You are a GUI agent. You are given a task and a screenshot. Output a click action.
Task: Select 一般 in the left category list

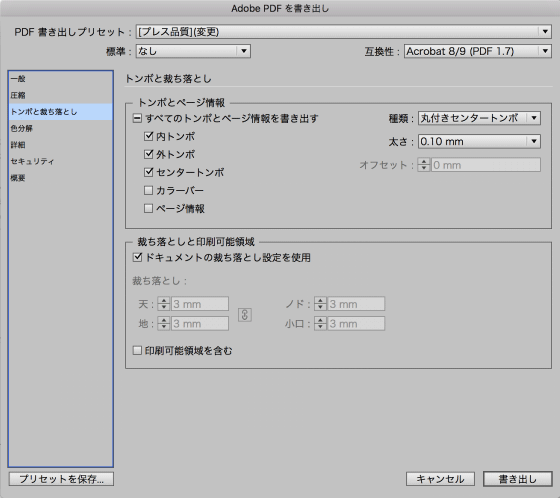(x=61, y=79)
